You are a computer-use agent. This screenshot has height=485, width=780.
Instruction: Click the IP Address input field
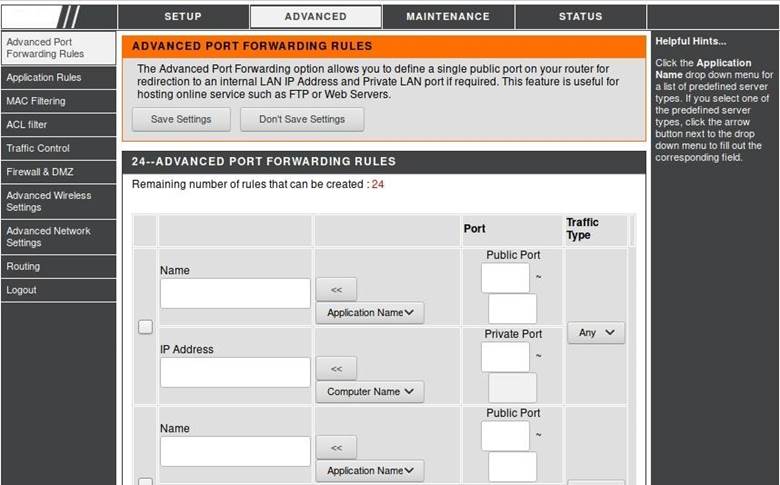pos(235,372)
